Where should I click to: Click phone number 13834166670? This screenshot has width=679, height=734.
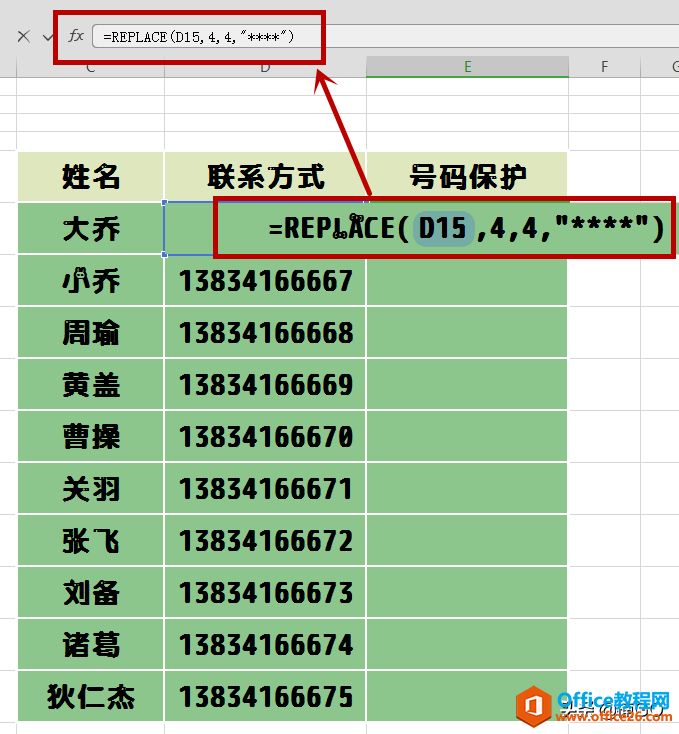265,437
